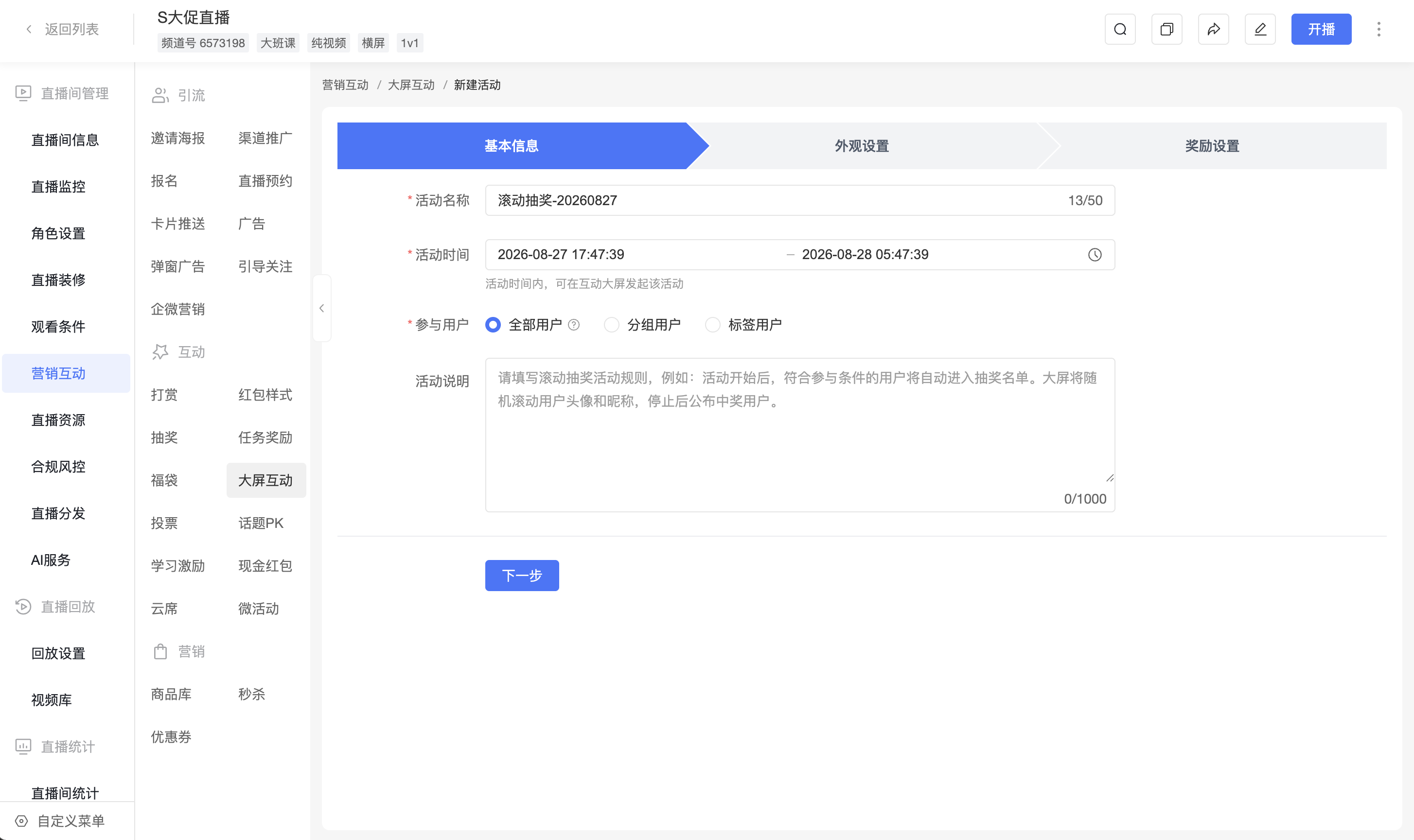This screenshot has width=1414, height=840.
Task: Select the 全部用户 radio button
Action: [x=493, y=324]
